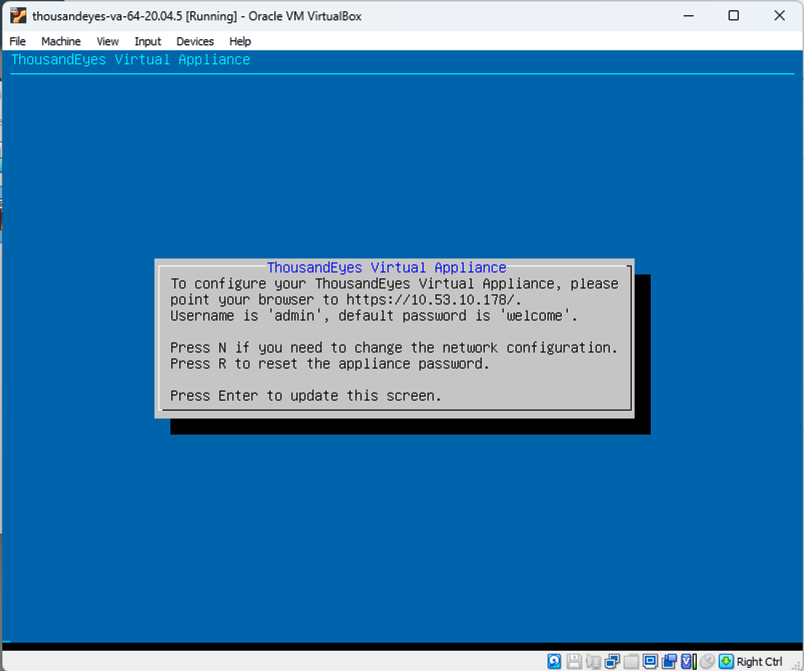This screenshot has height=671, width=804.
Task: Maximize the VirtualBox VM window
Action: coord(733,16)
